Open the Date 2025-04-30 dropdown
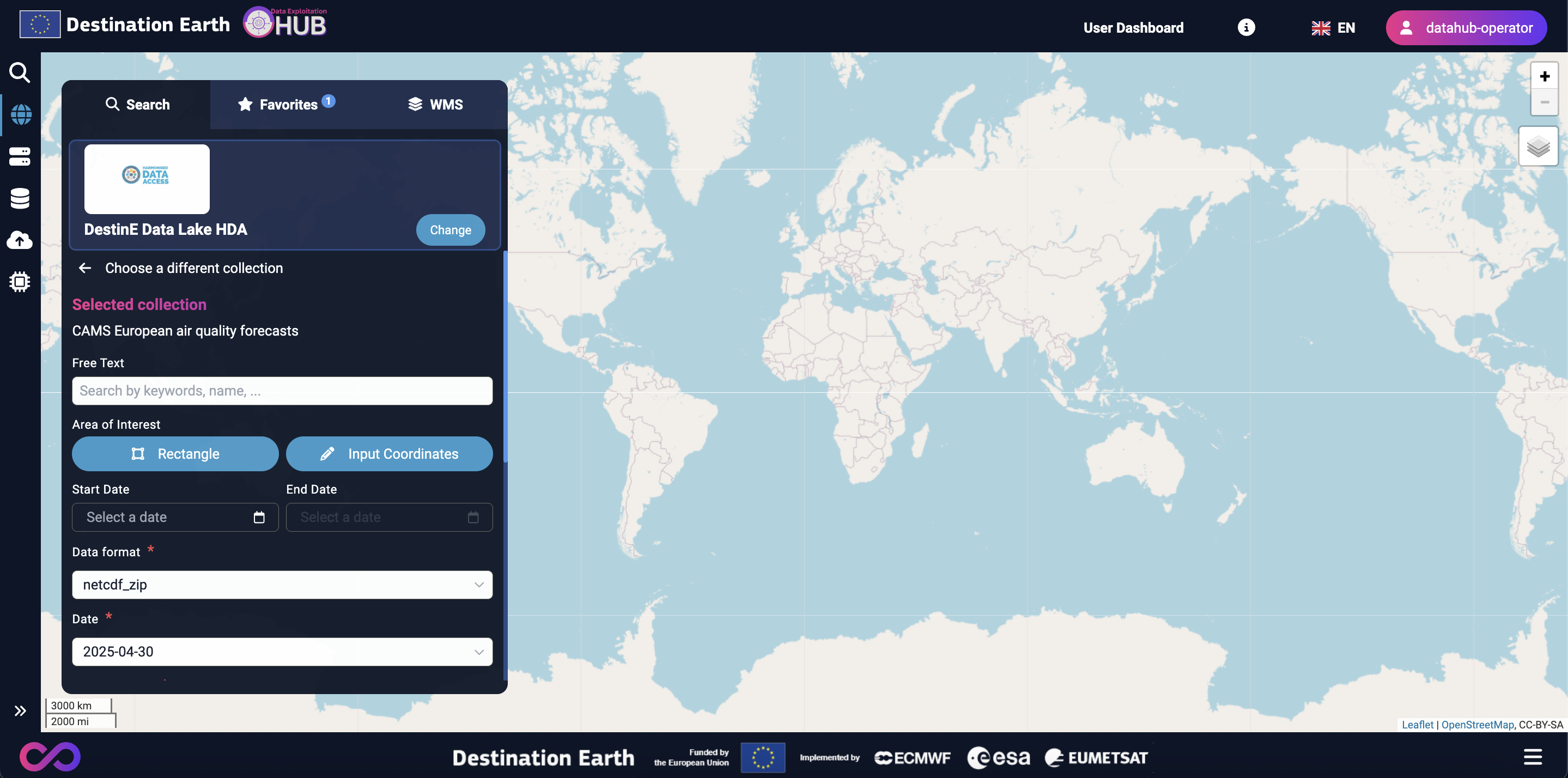 pos(282,652)
